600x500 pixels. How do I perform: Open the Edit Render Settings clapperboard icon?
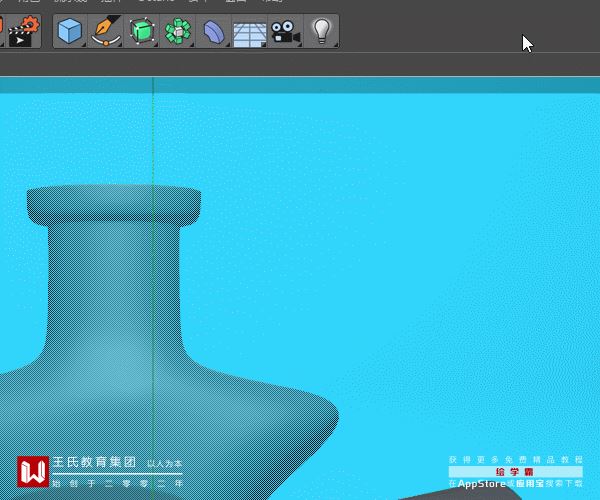point(24,31)
